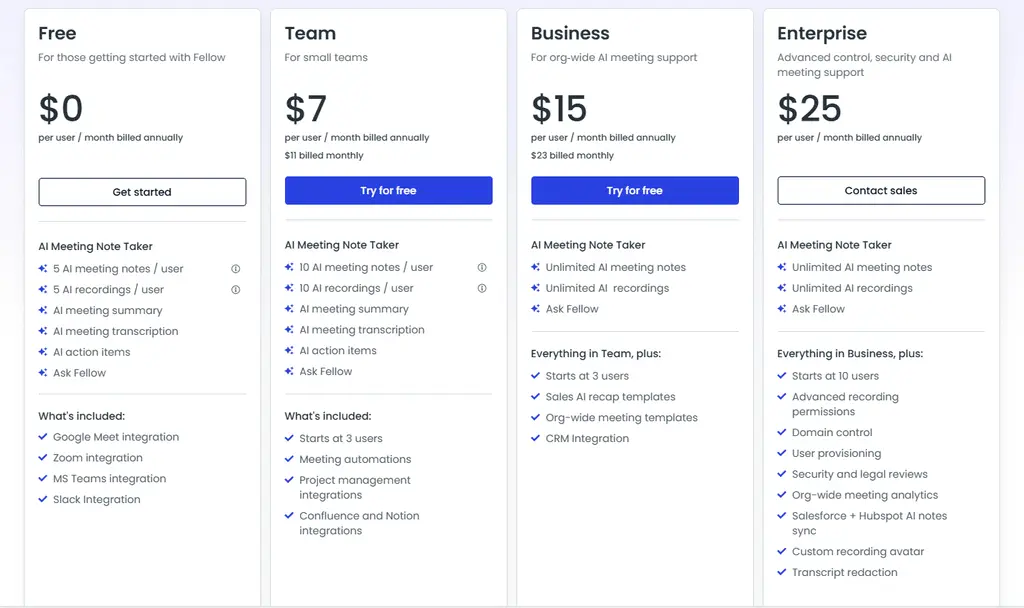The image size is (1024, 608).
Task: Click the sparkle icon next to Ask Fellow in Free
Action: (42, 372)
